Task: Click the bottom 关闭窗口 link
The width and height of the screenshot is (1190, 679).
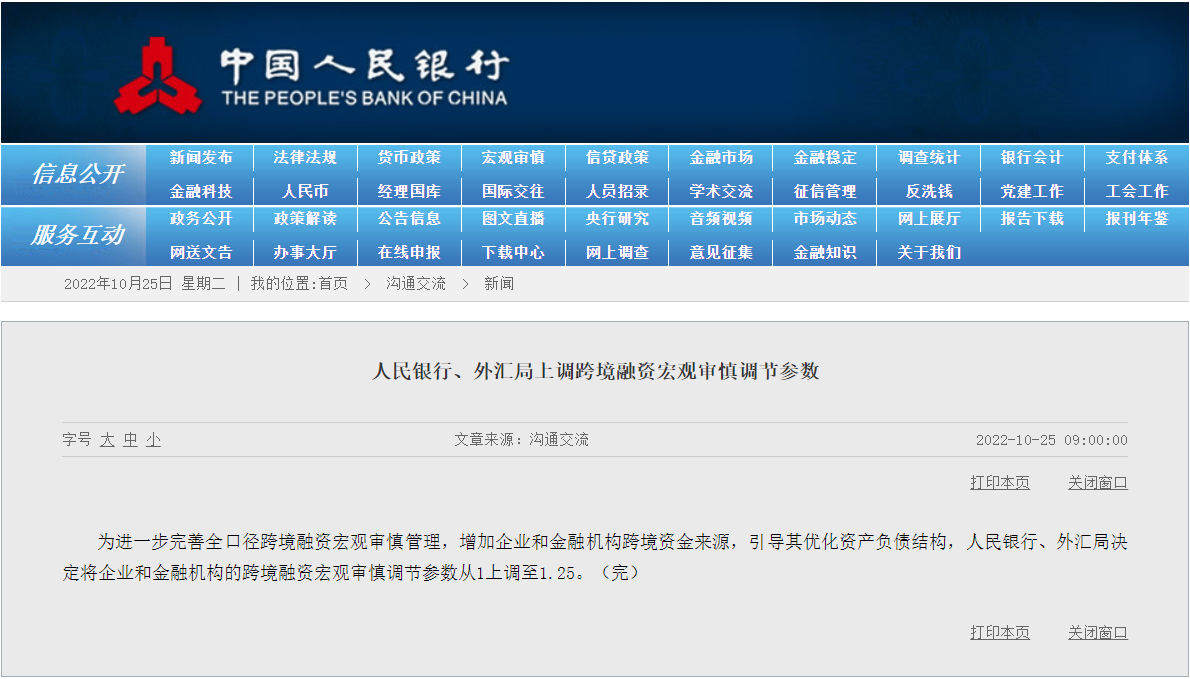Action: point(1097,632)
